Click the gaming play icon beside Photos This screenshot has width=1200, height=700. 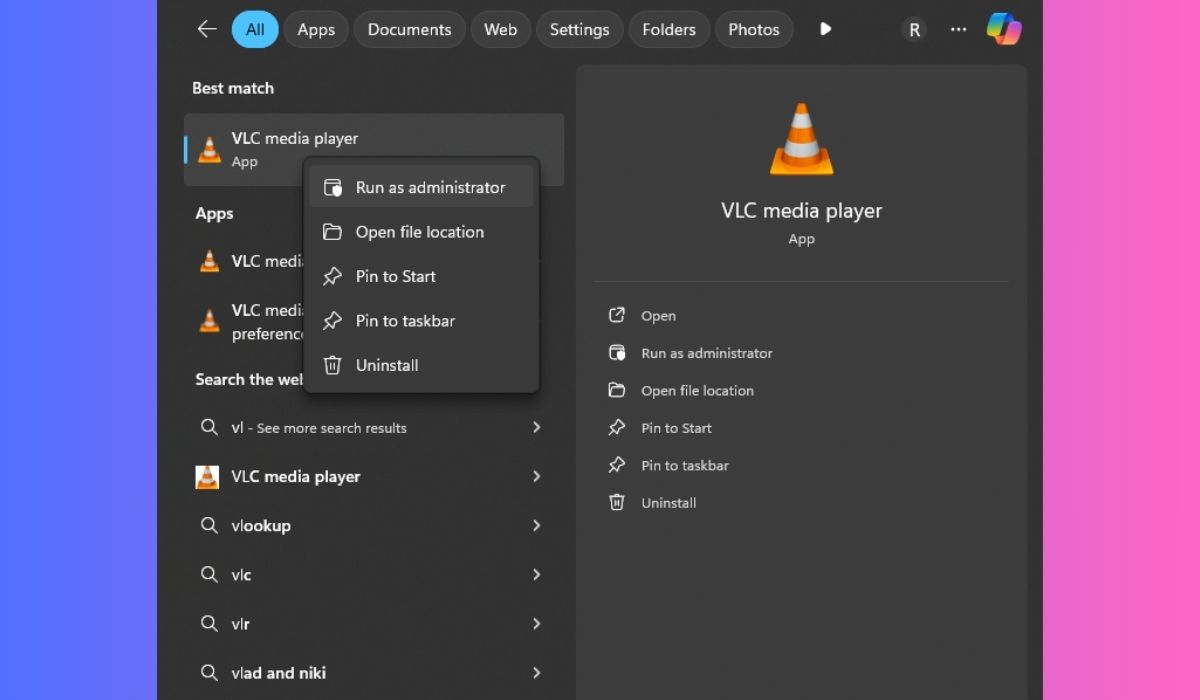click(825, 29)
